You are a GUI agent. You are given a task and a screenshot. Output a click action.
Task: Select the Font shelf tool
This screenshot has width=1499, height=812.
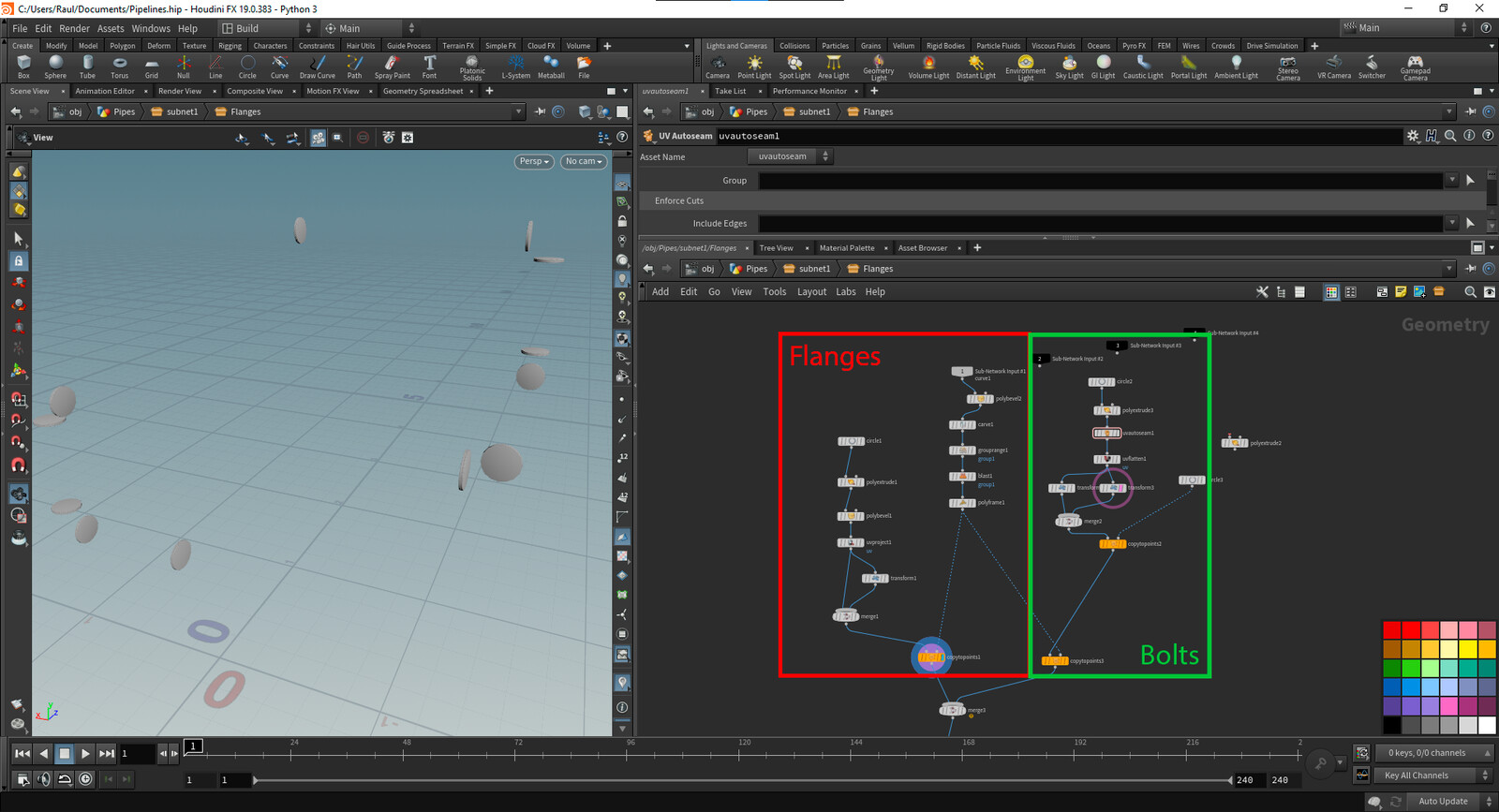point(429,66)
